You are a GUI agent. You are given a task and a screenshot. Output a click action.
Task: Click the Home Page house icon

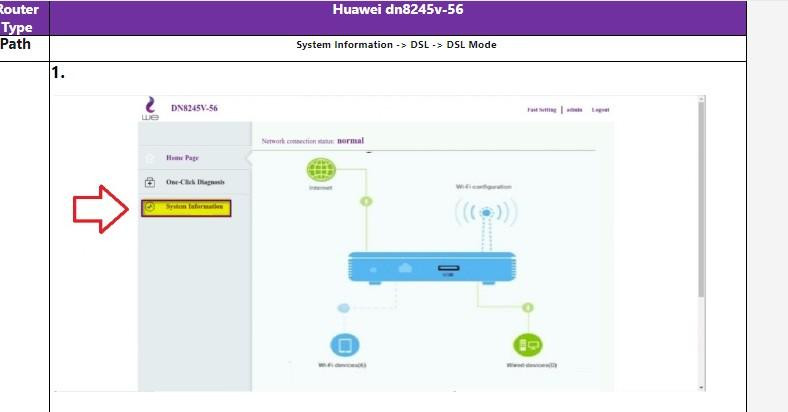(x=149, y=158)
